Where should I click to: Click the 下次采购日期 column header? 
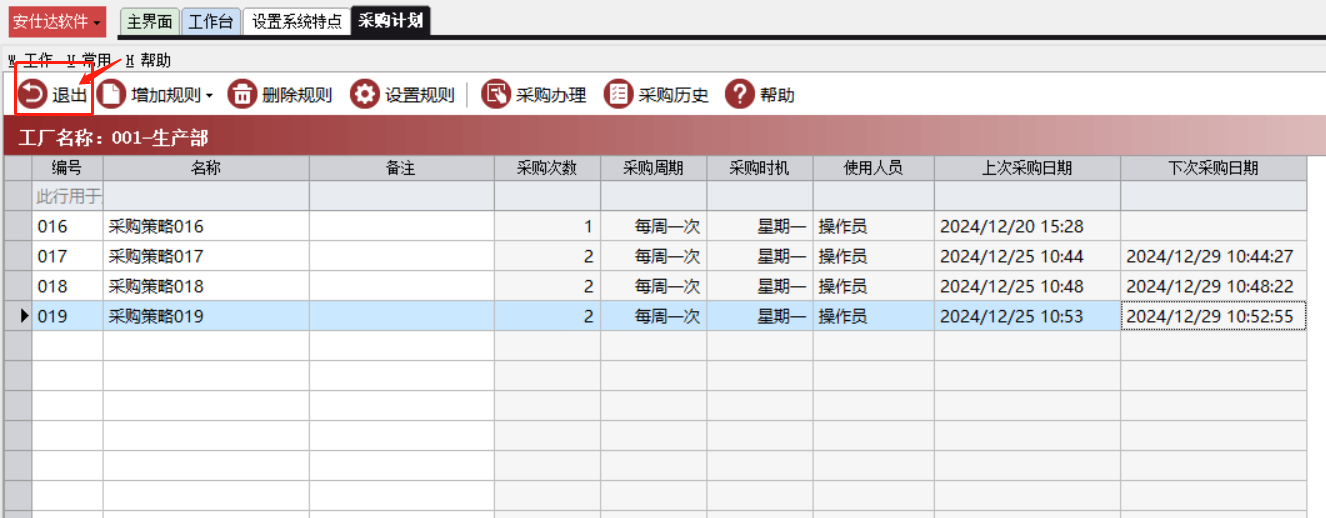(x=1213, y=168)
